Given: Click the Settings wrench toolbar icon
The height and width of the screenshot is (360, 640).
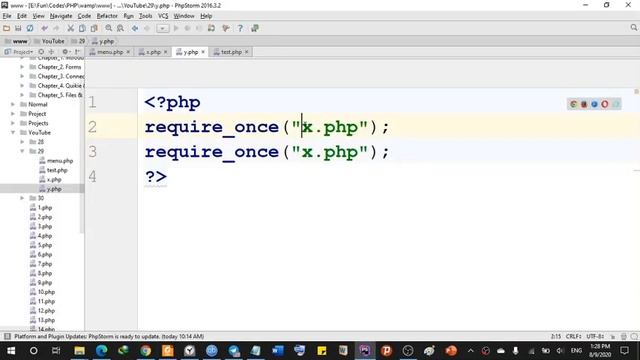Looking at the screenshot, I should 226,28.
